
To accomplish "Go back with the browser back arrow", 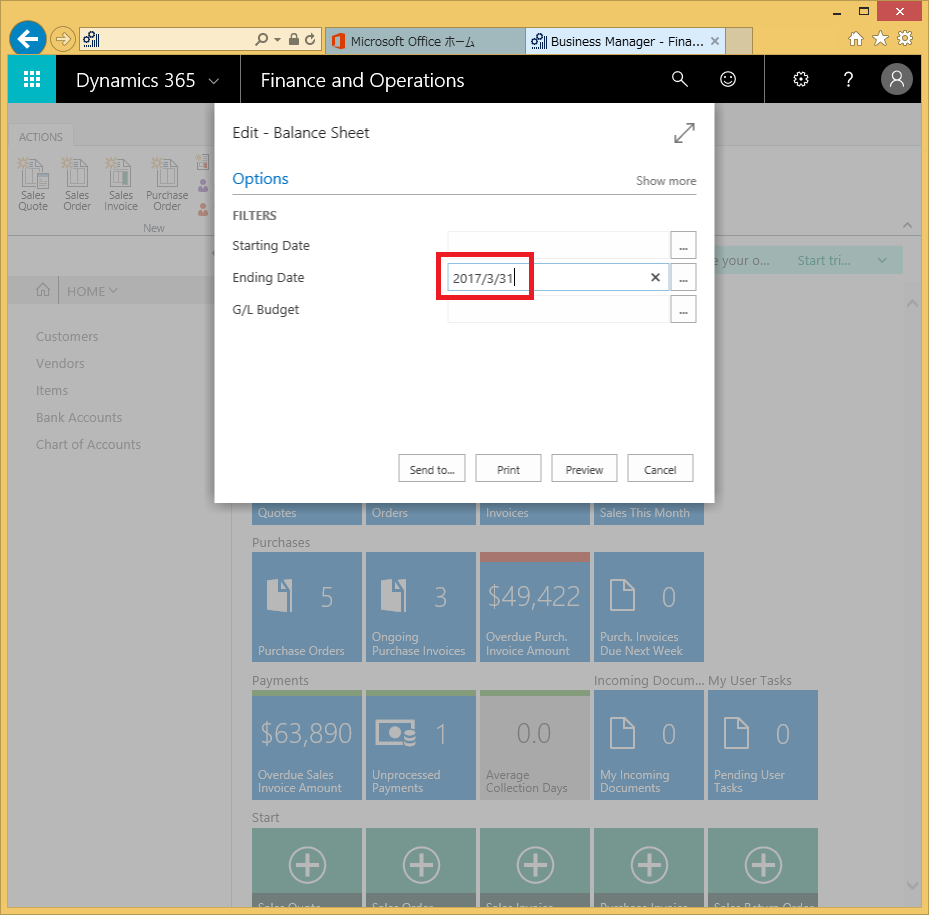I will (28, 39).
